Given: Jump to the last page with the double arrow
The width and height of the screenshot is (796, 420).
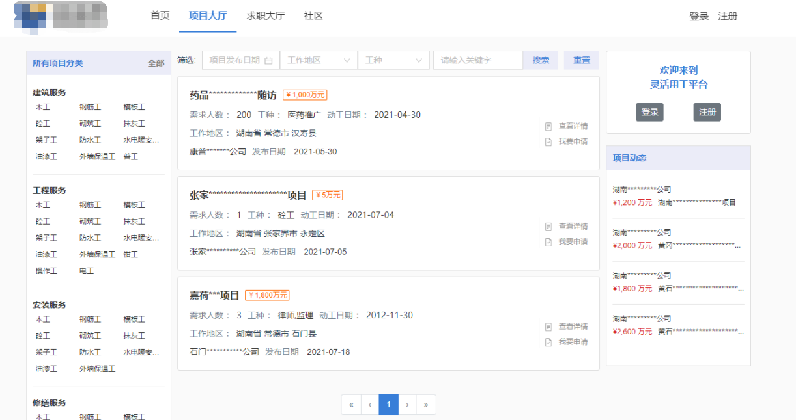Looking at the screenshot, I should [x=427, y=404].
